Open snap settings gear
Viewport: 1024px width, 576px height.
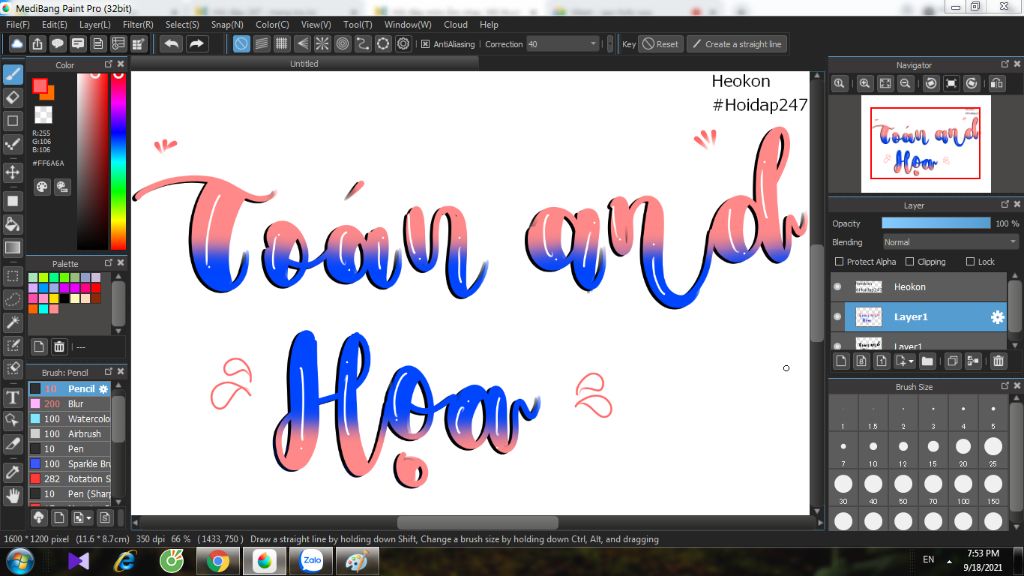(404, 44)
